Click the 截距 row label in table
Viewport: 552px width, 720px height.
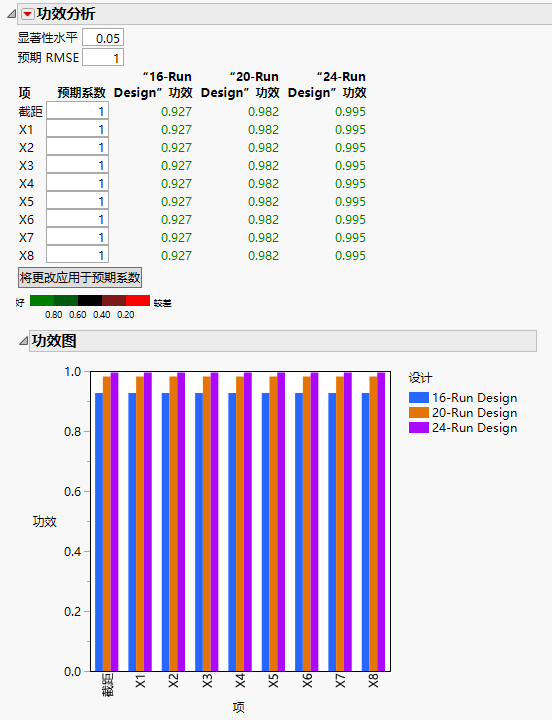(x=30, y=112)
